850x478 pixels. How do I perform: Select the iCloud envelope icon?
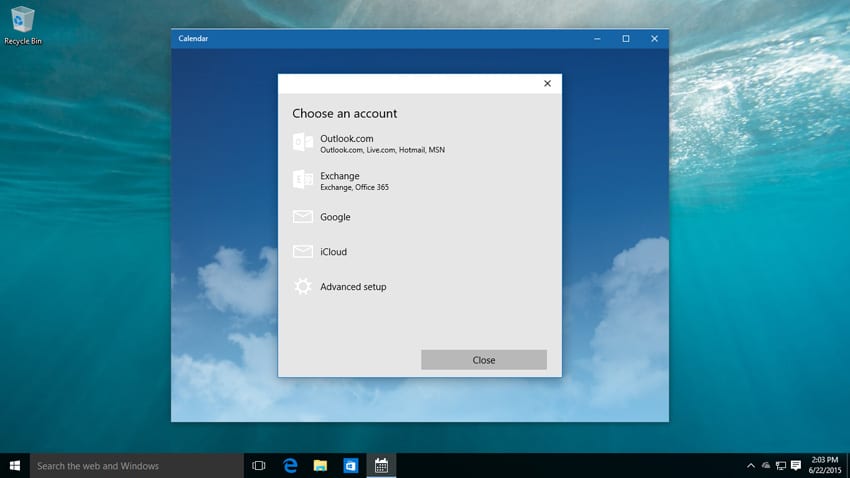click(x=302, y=251)
